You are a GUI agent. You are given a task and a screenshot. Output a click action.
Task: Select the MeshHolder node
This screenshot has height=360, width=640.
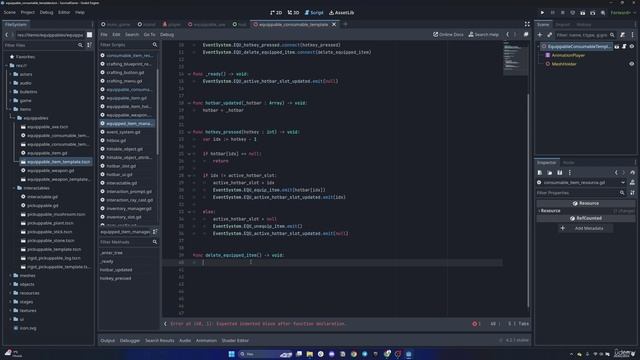(x=564, y=64)
